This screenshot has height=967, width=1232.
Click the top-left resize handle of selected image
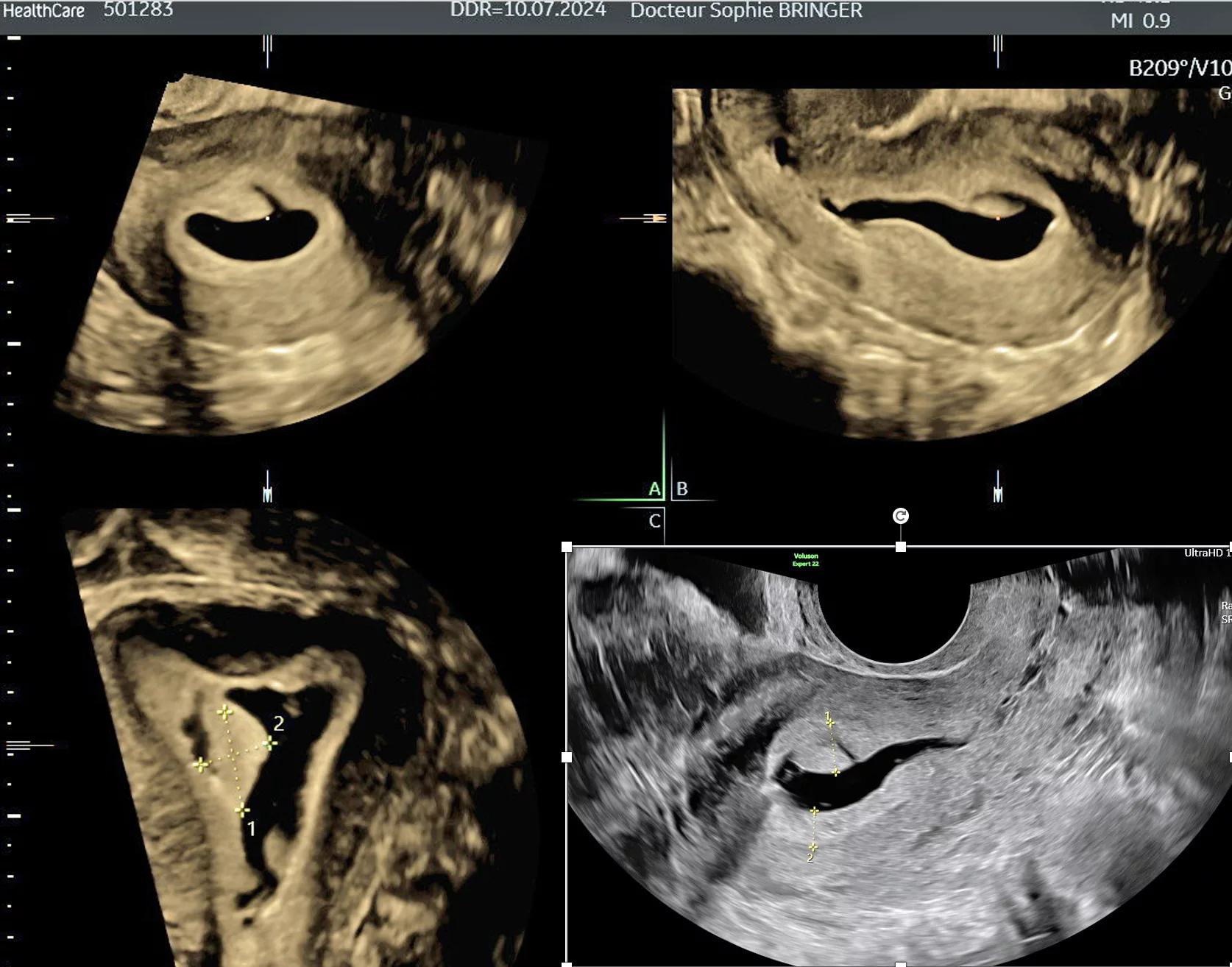[567, 547]
